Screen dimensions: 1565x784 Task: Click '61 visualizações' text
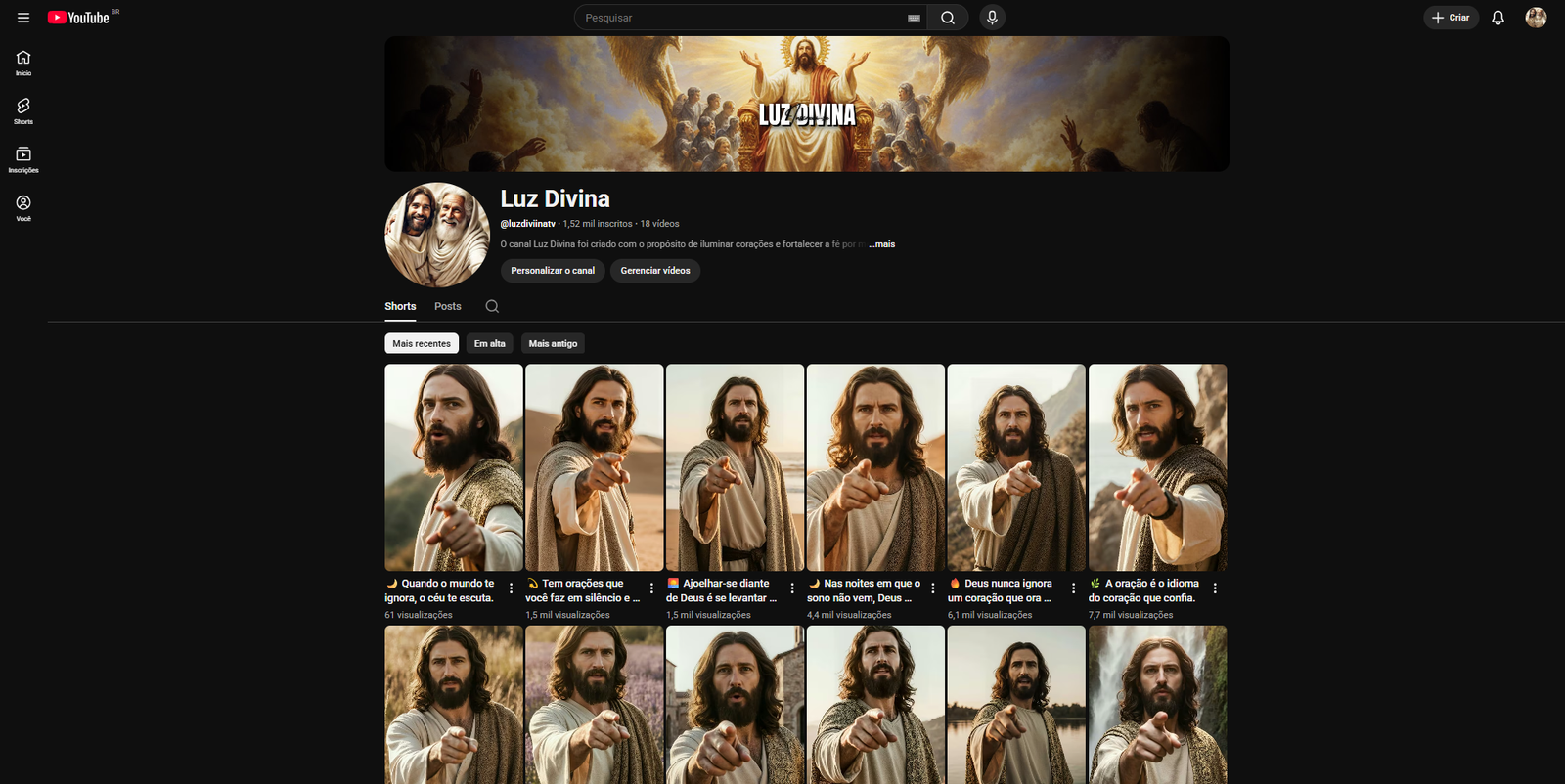(419, 615)
